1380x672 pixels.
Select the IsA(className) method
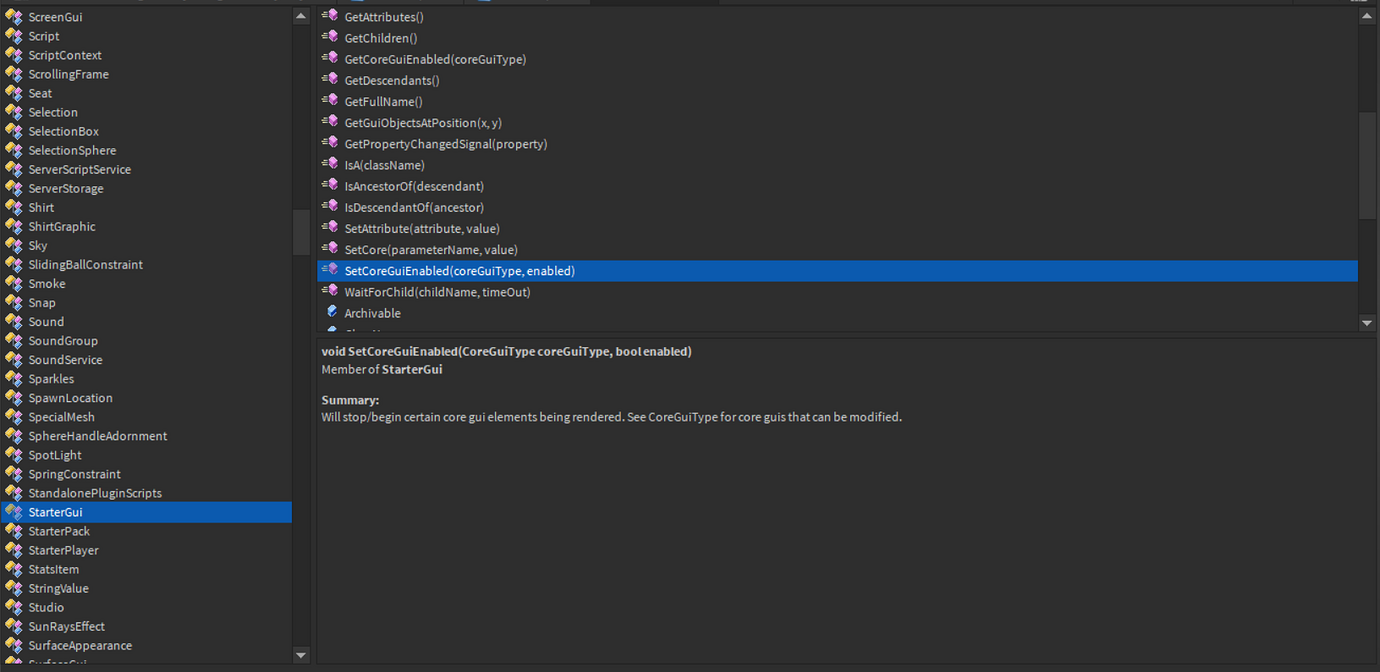pos(384,165)
